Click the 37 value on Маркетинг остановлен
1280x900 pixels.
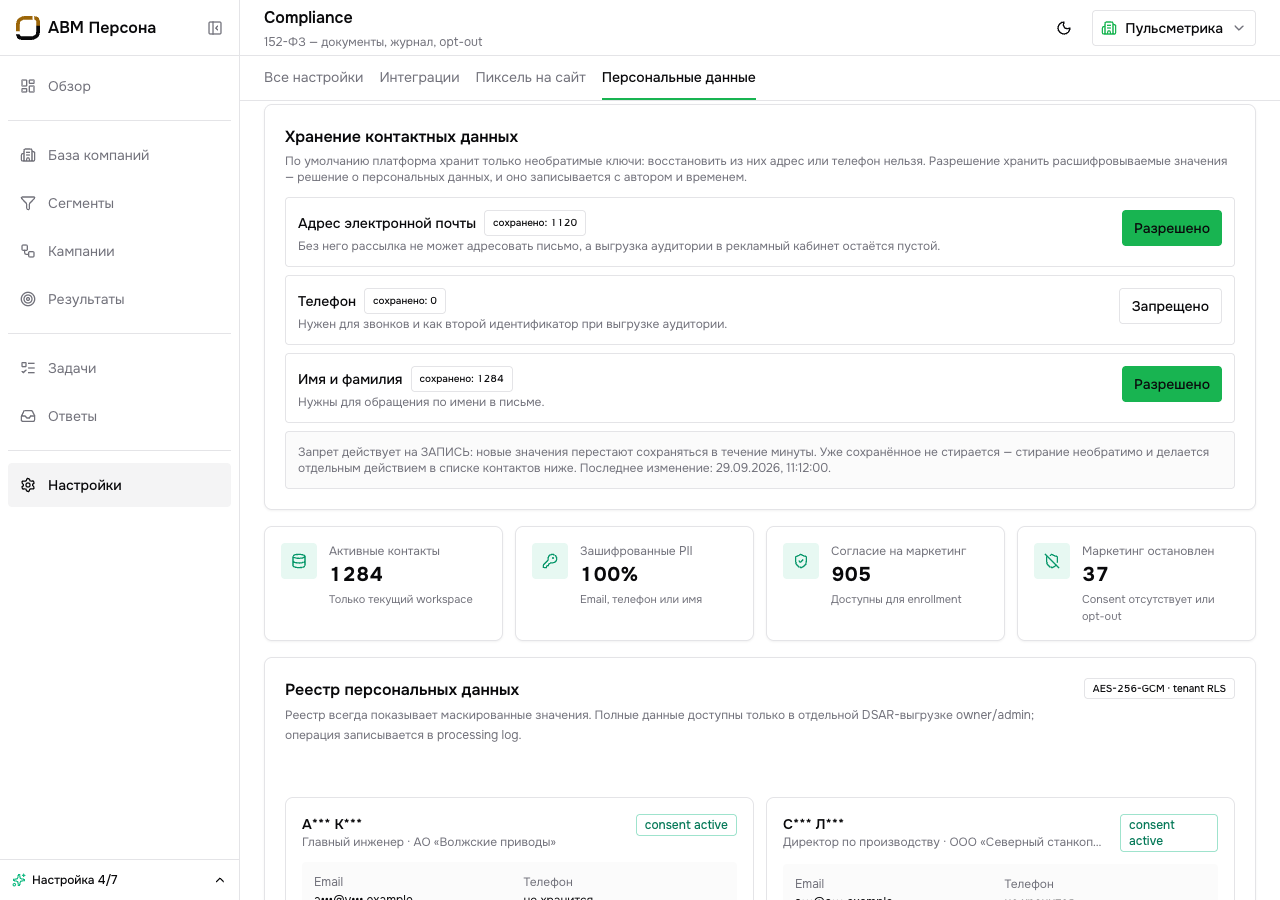click(x=1095, y=574)
